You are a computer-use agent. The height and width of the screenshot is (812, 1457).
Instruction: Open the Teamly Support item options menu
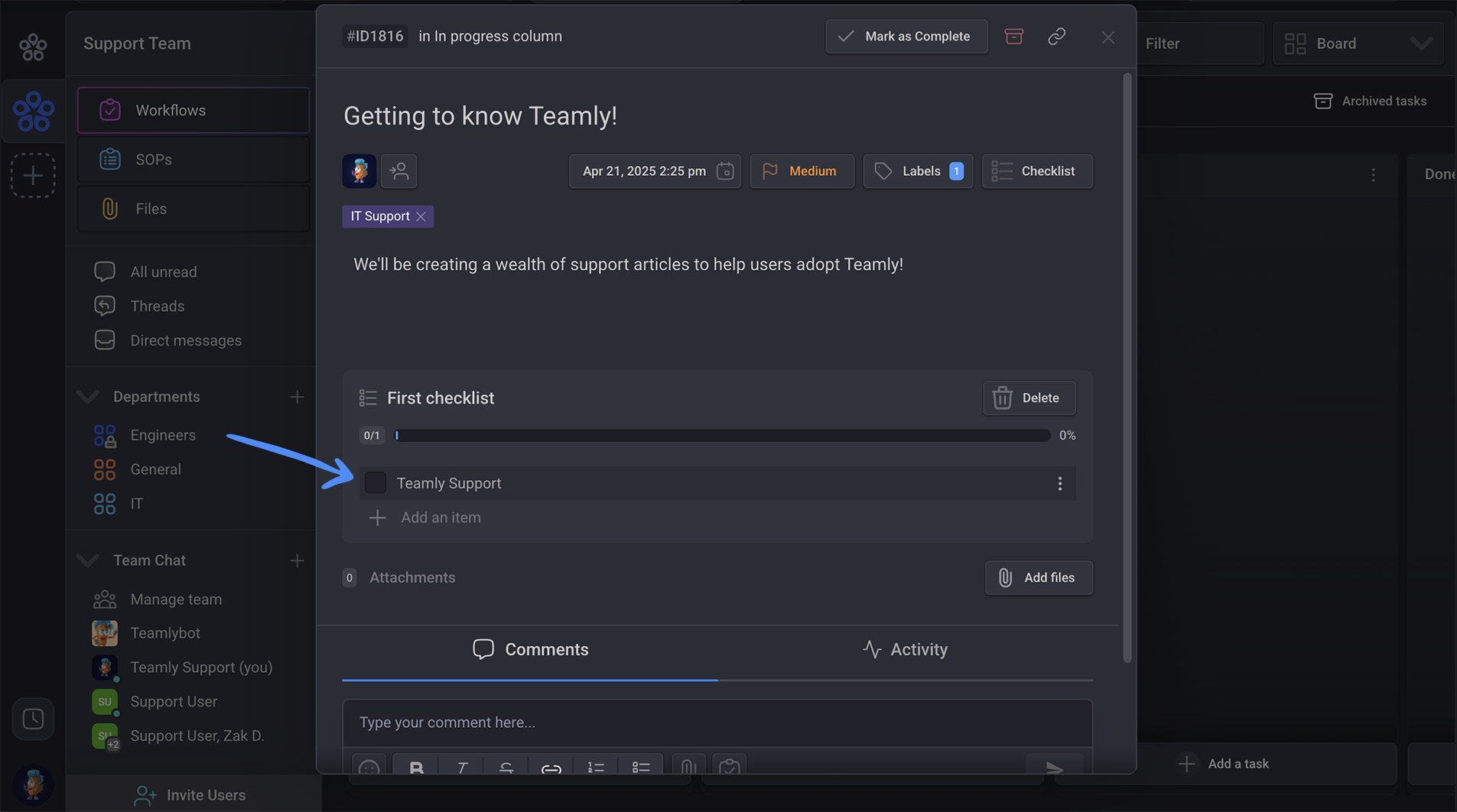point(1059,483)
